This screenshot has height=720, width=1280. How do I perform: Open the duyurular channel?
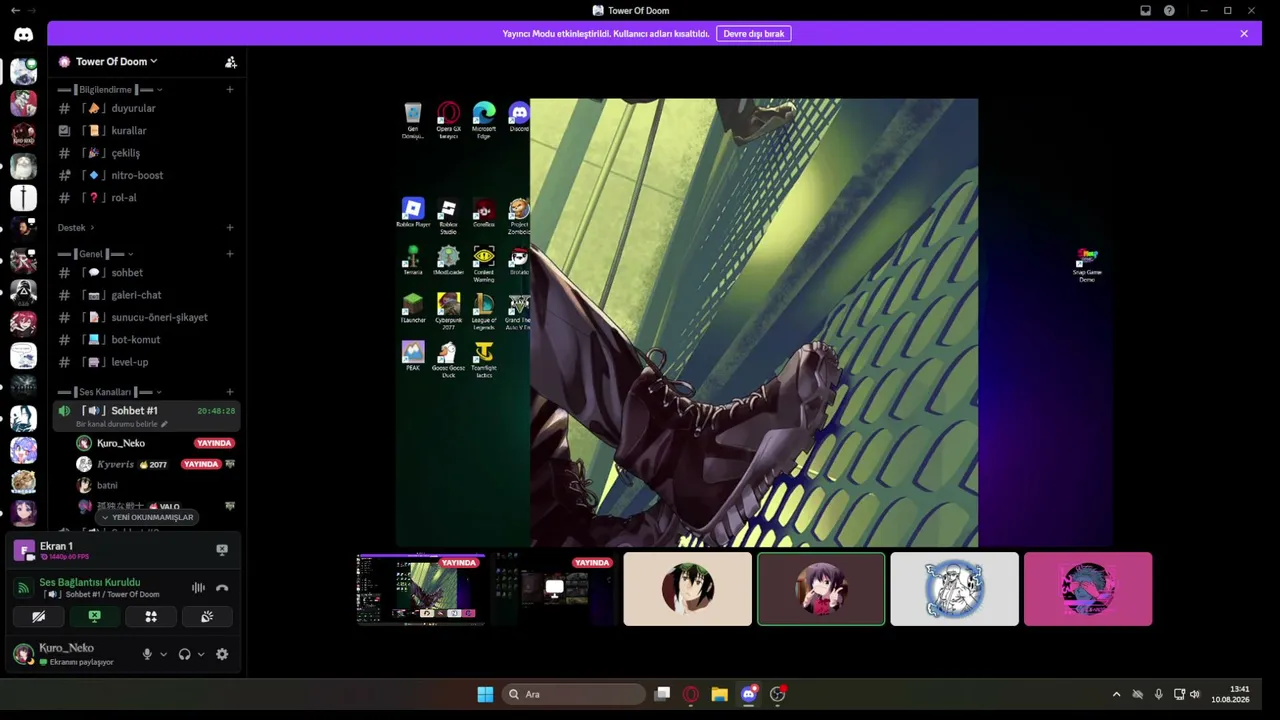pos(147,108)
